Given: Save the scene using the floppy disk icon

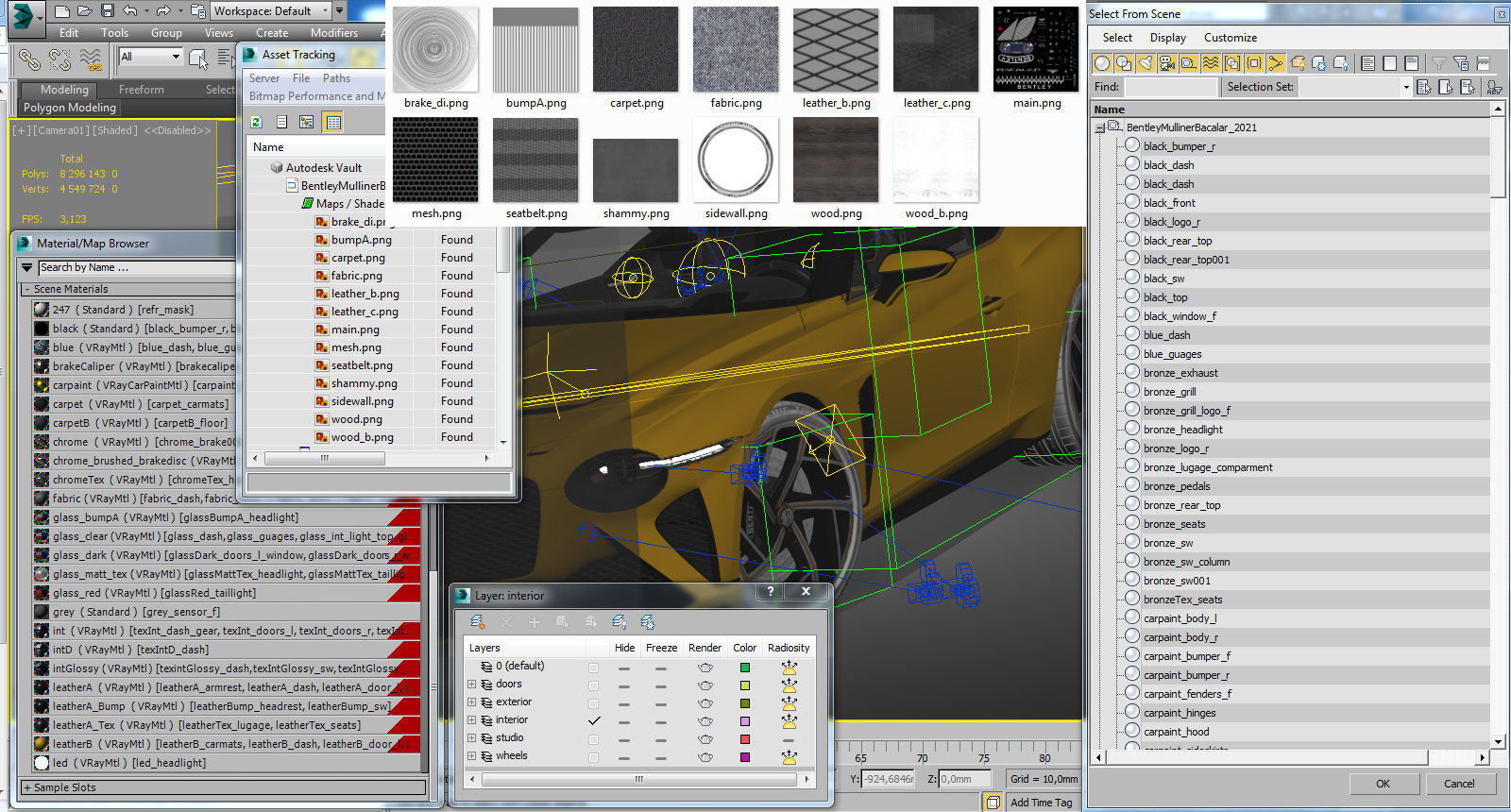Looking at the screenshot, I should click(107, 11).
